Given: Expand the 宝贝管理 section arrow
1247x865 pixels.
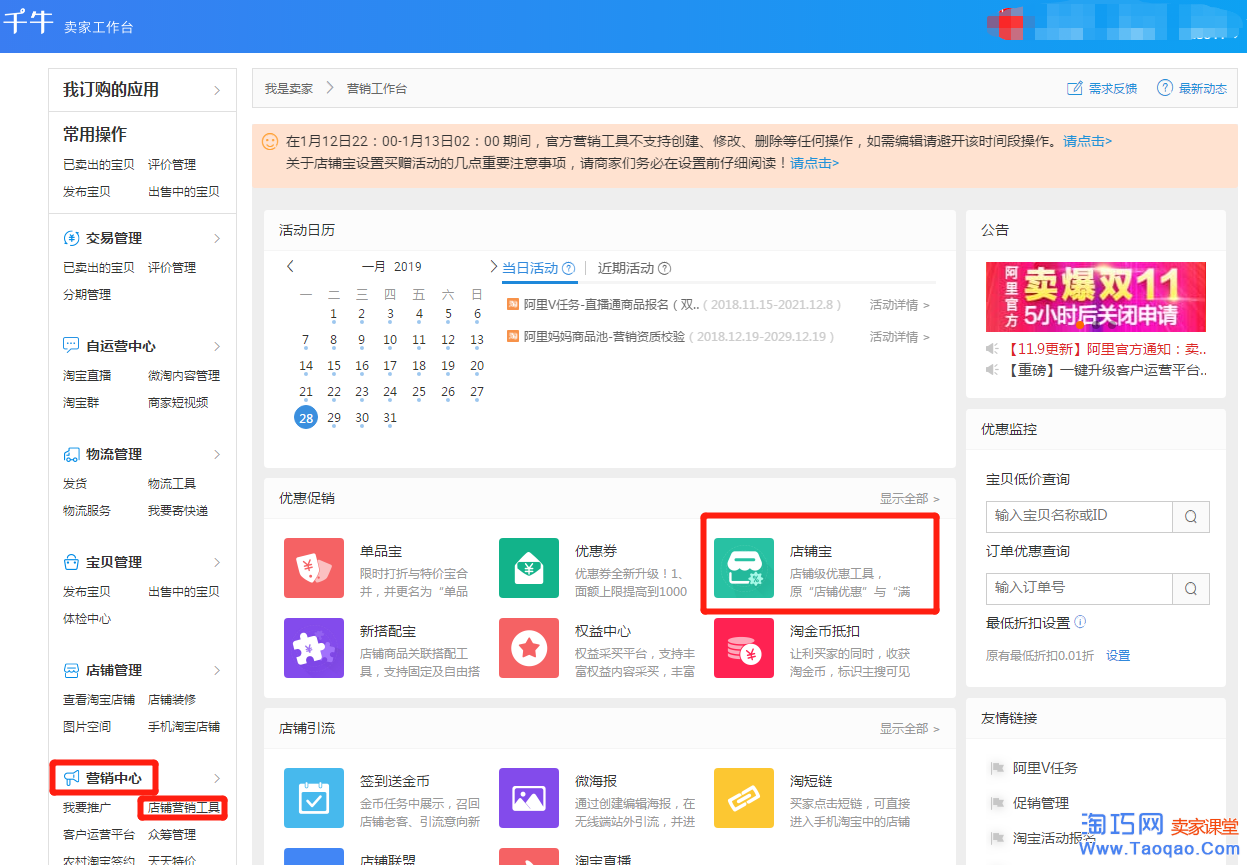Looking at the screenshot, I should (217, 562).
